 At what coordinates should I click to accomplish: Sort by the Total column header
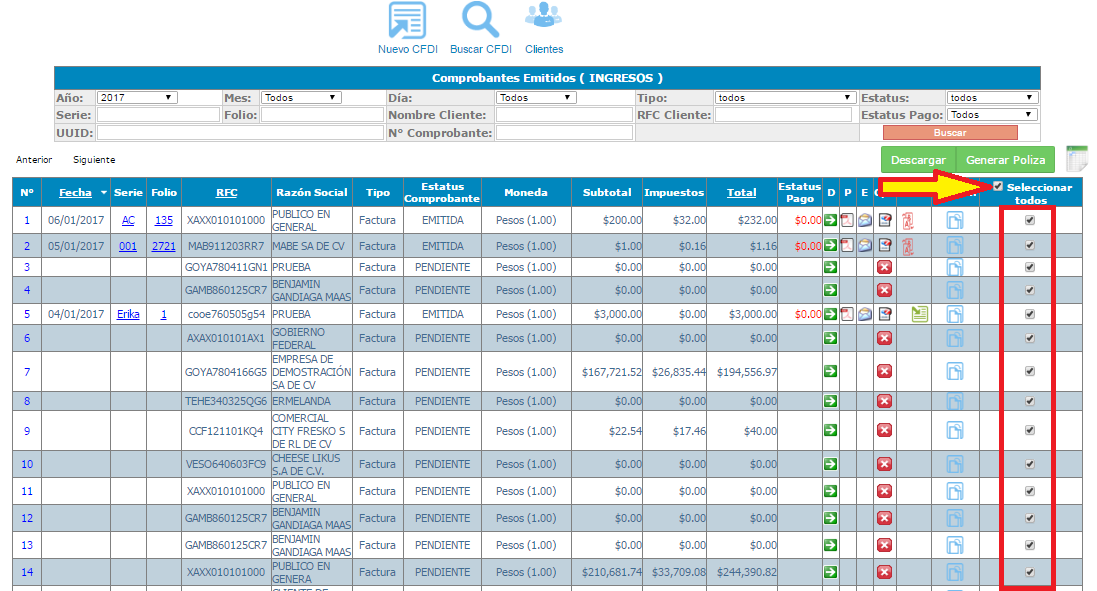[741, 193]
